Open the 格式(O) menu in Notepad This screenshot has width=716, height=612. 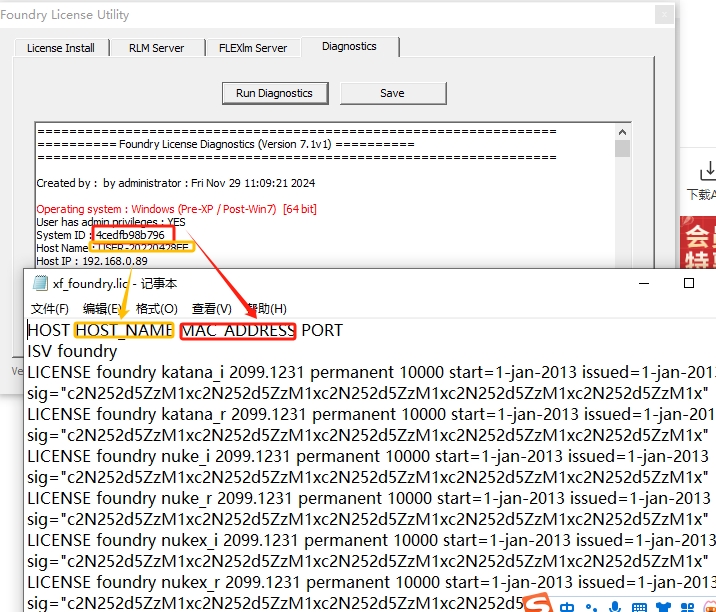point(157,308)
